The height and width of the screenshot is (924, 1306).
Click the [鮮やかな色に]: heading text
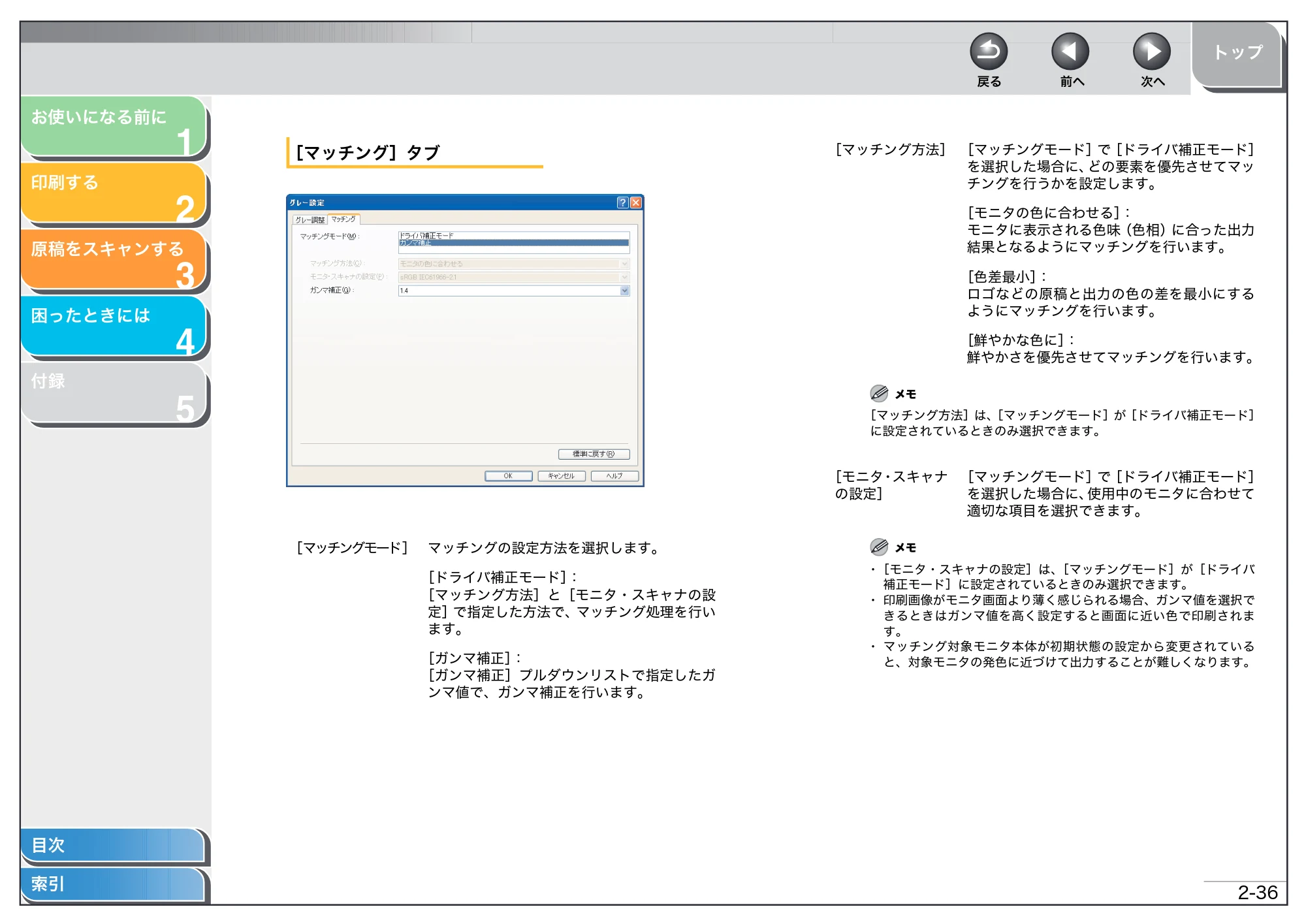(1021, 340)
